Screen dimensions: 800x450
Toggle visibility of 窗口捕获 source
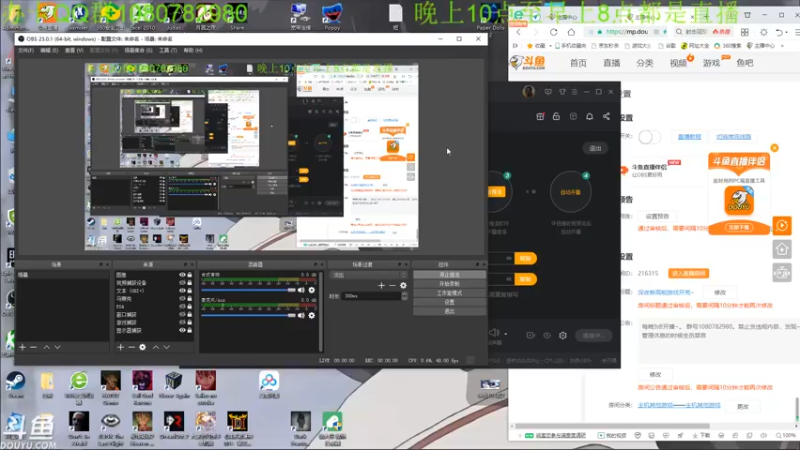[182, 315]
